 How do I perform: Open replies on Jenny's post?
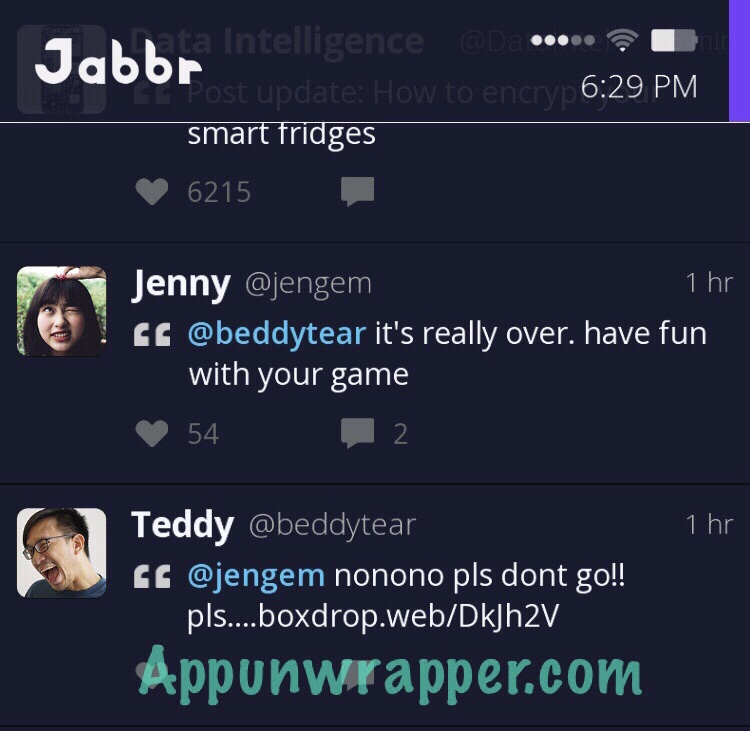pos(357,433)
